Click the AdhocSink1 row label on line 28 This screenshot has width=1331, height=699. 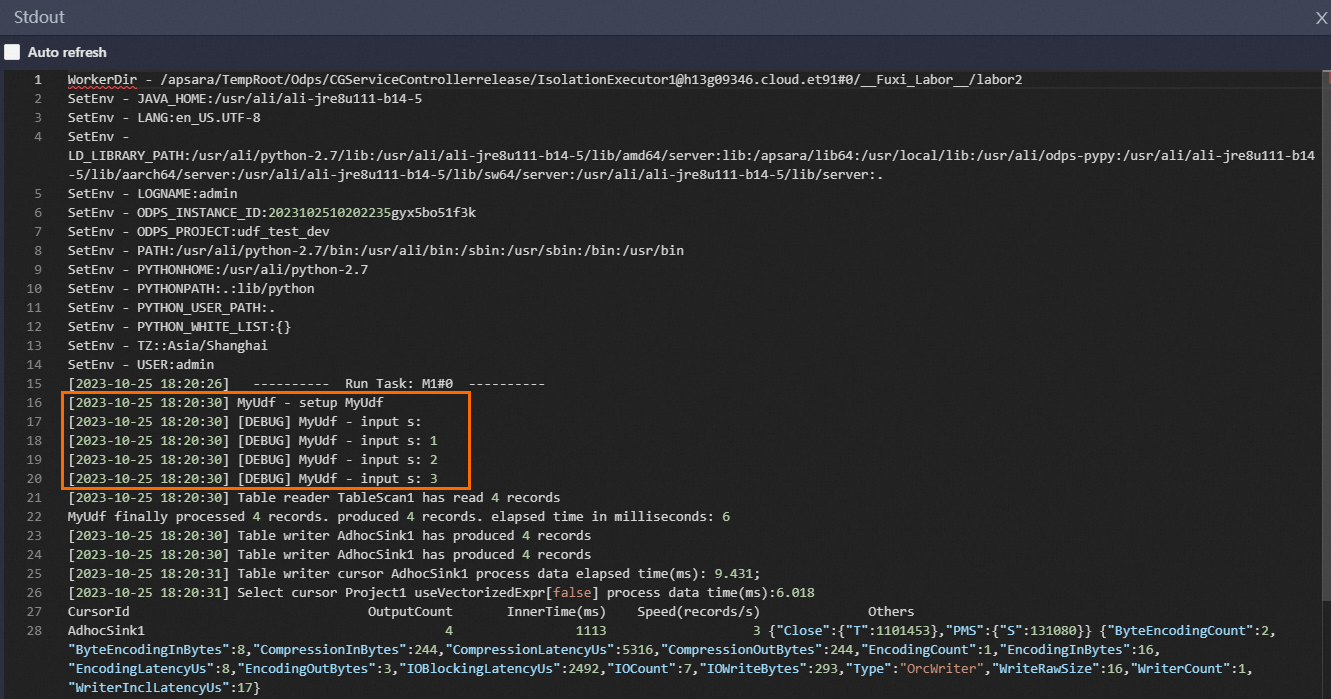tap(106, 631)
